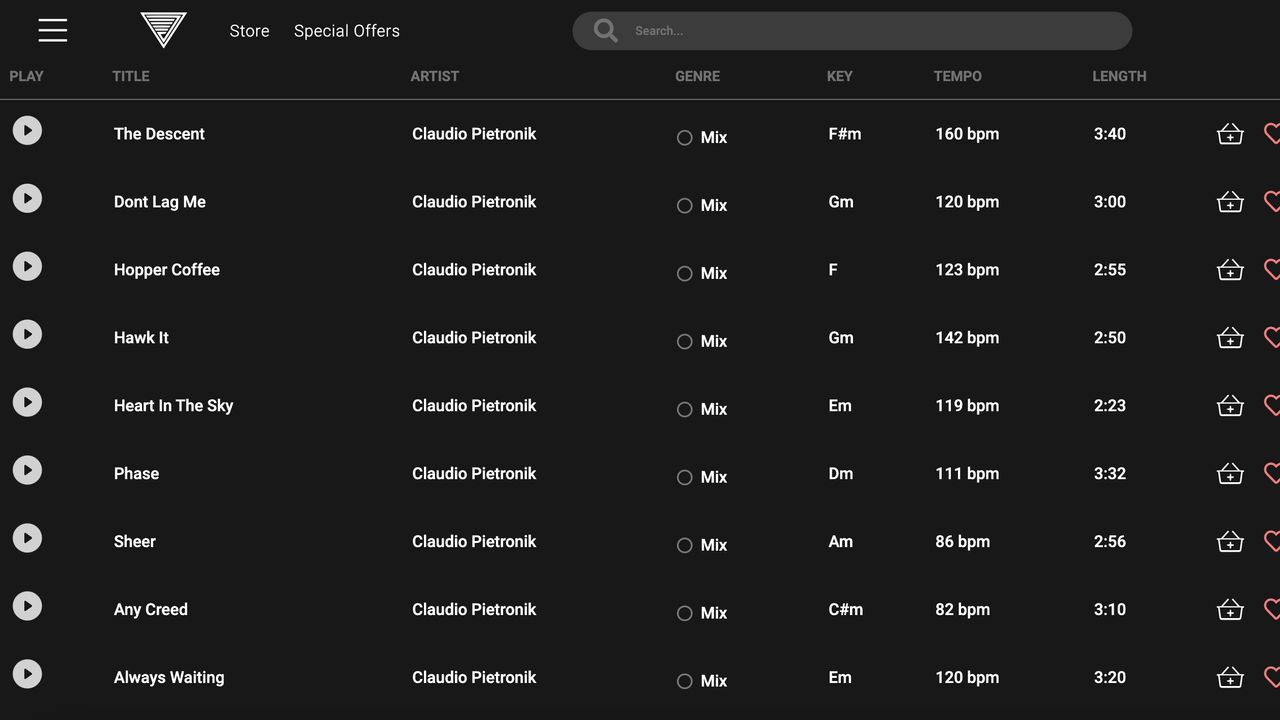
Task: Favorite the Any Creed track
Action: 1272,609
